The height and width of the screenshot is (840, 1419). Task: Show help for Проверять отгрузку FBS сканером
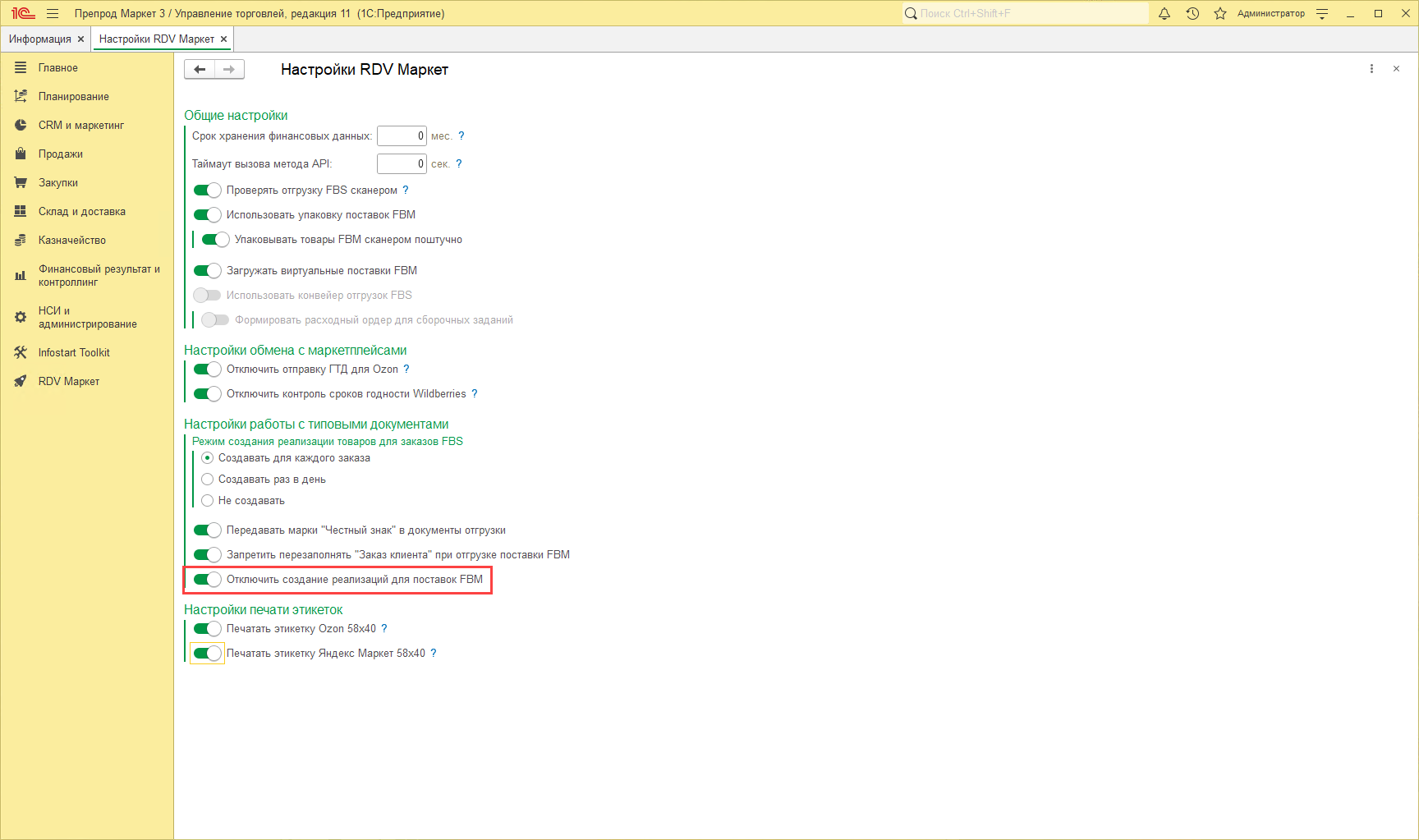tap(406, 190)
